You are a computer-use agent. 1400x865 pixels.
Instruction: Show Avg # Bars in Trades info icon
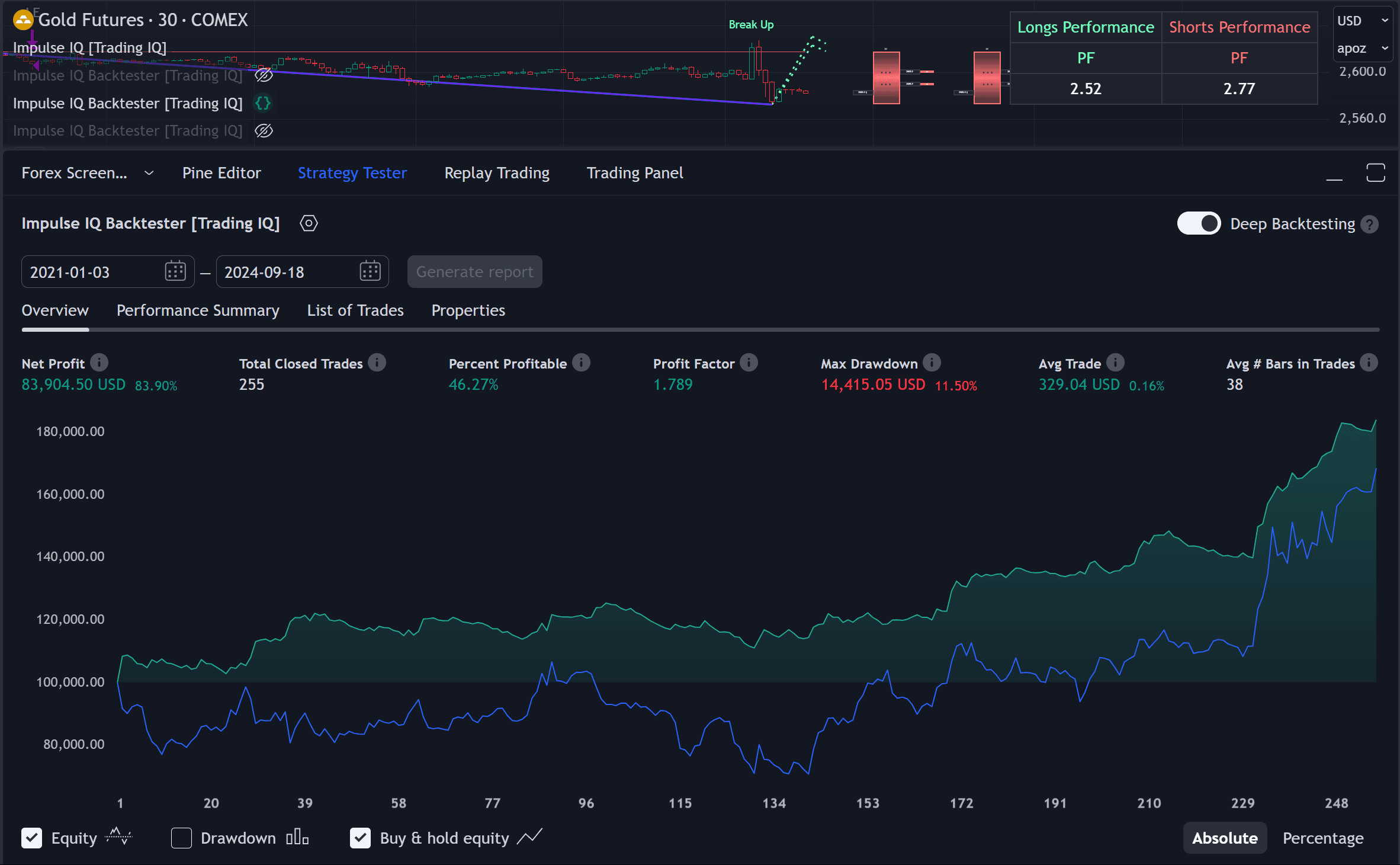(x=1369, y=363)
